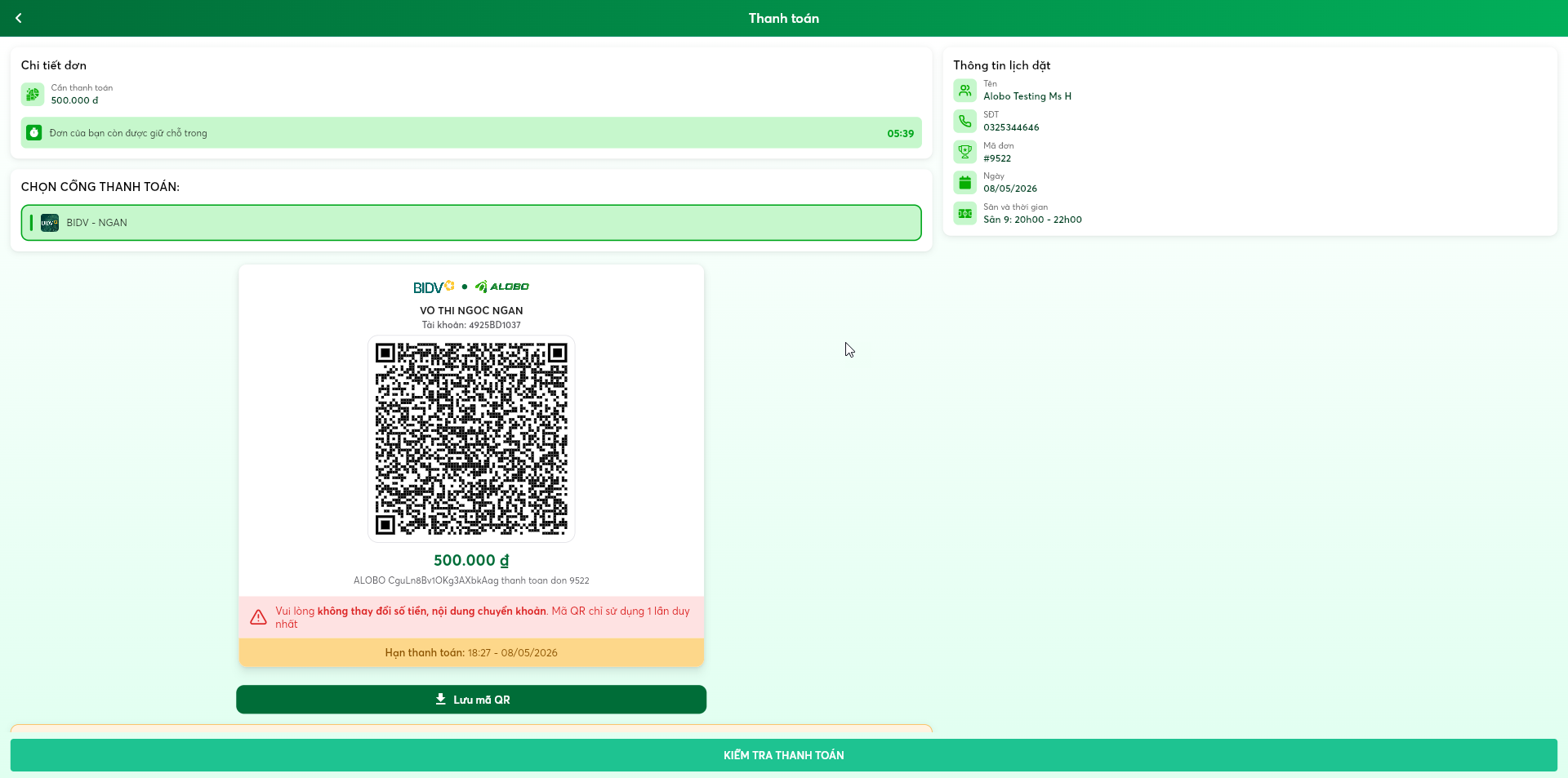The height and width of the screenshot is (778, 1568).
Task: Select the BIDV - NGAN payment gateway
Action: click(x=471, y=223)
